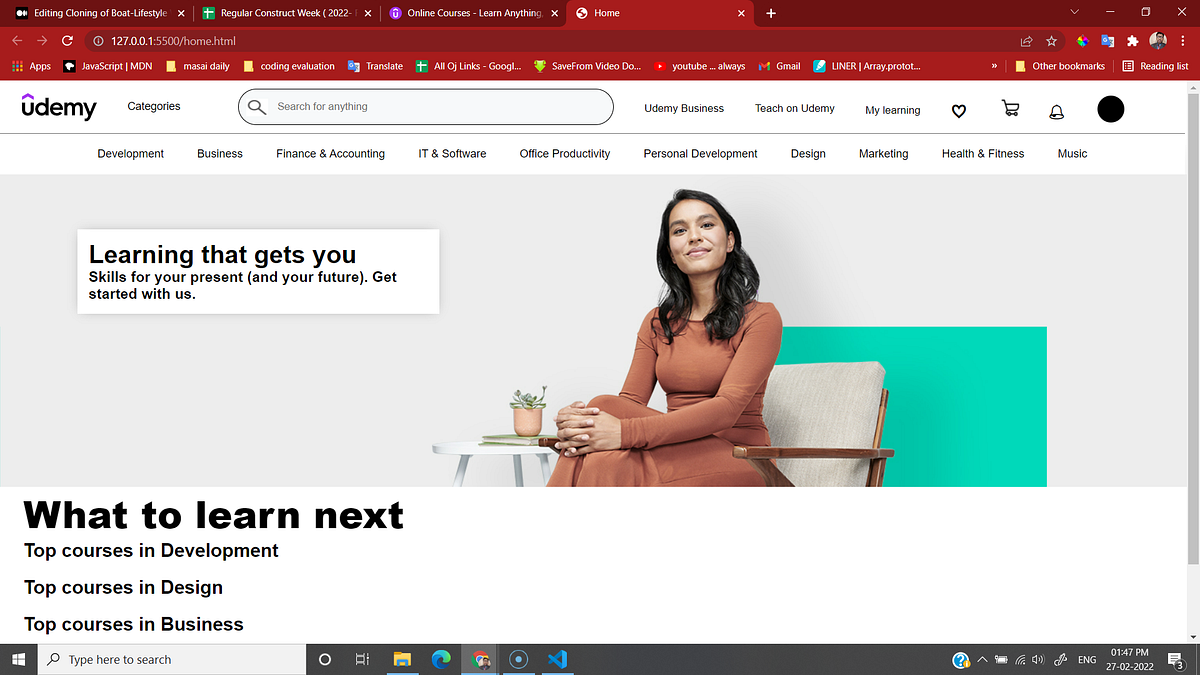Check notifications via the bell icon
The width and height of the screenshot is (1200, 675).
point(1056,111)
